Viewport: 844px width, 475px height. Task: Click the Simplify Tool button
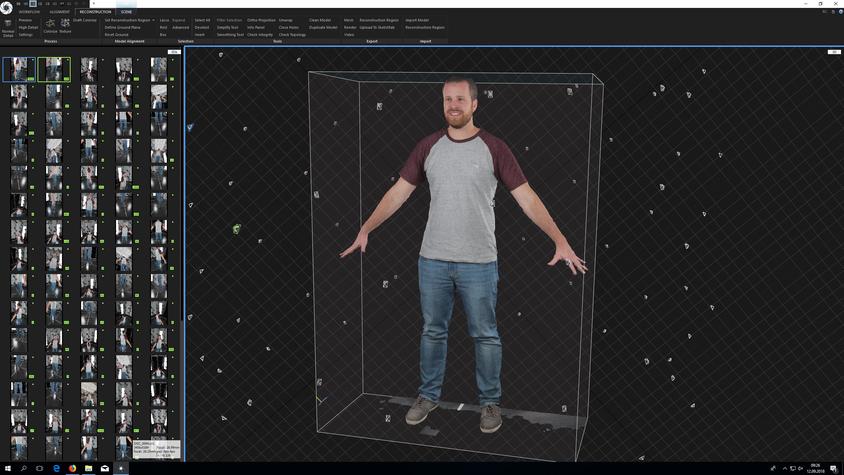click(228, 27)
